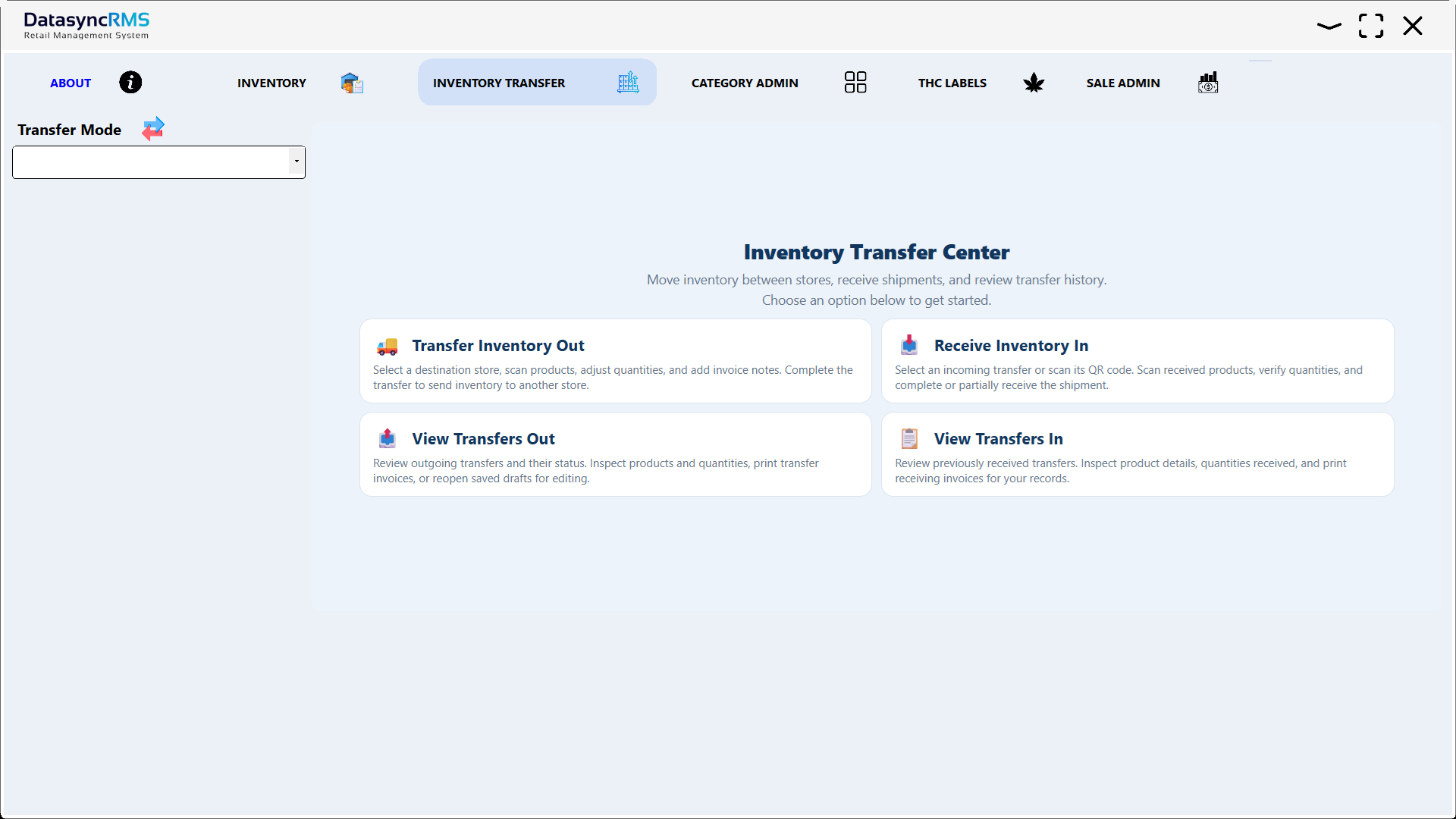Open View Transfers Out card title
1456x819 pixels.
(x=484, y=439)
